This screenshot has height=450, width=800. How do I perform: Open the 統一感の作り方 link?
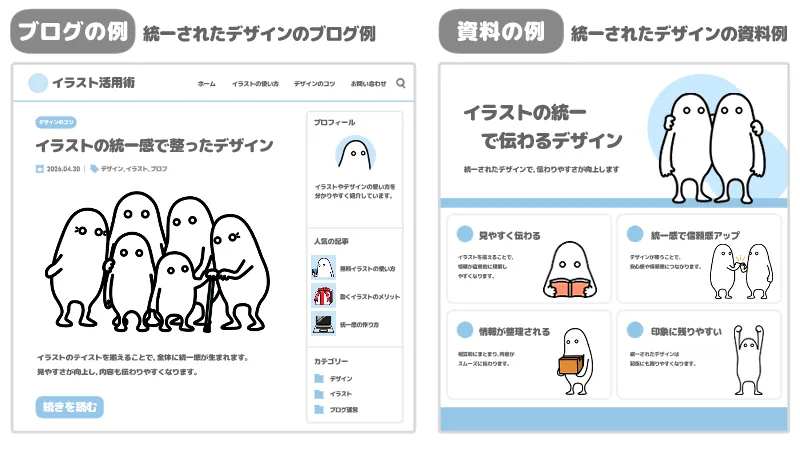359,325
